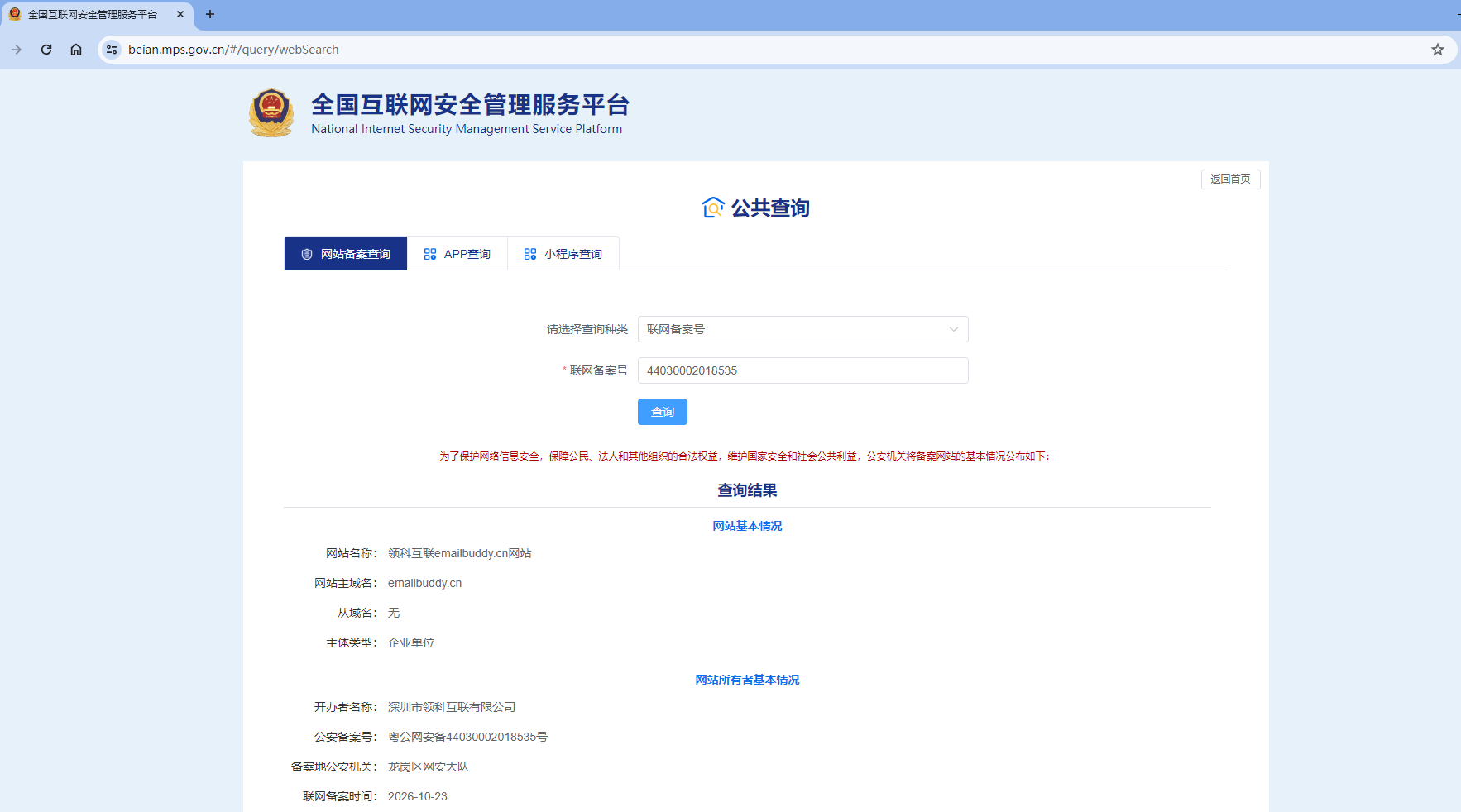This screenshot has width=1461, height=812.
Task: Click 深圳市领科互联有限公司 organizer name
Action: [x=452, y=707]
